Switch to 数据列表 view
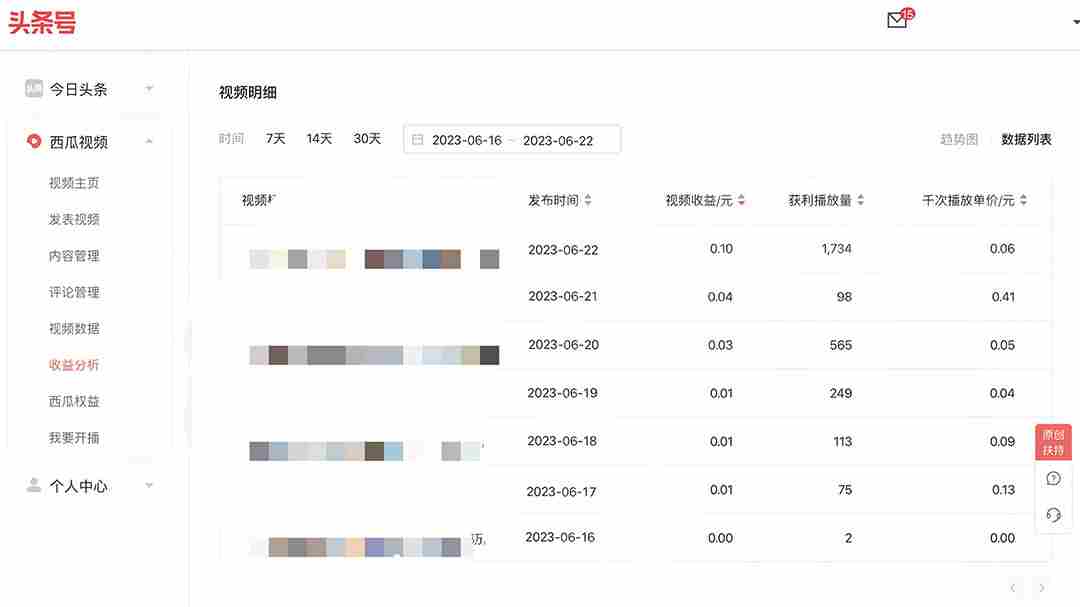The width and height of the screenshot is (1080, 607). 1026,139
